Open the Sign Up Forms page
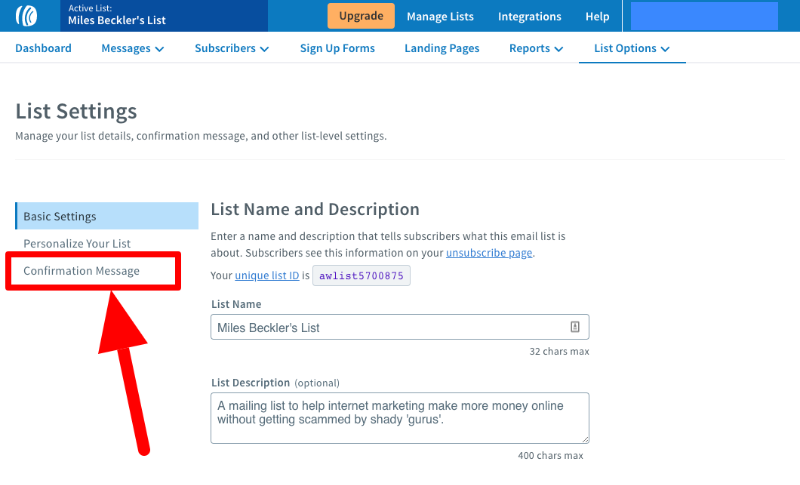Screen dimensions: 800x485 337,48
